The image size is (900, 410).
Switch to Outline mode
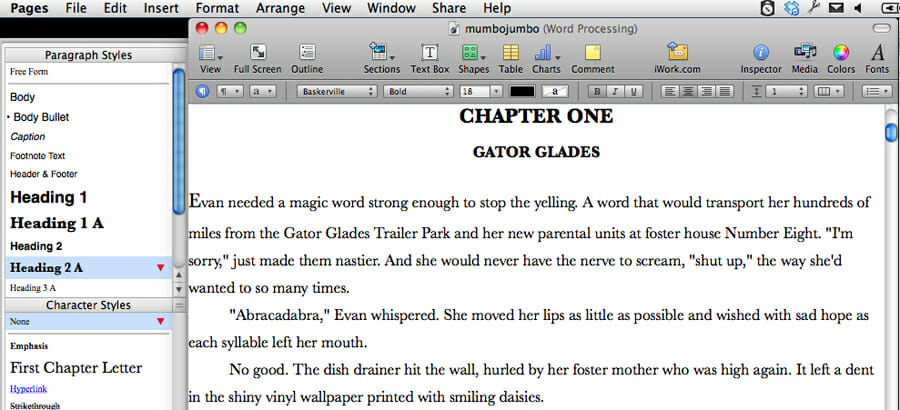pyautogui.click(x=307, y=59)
